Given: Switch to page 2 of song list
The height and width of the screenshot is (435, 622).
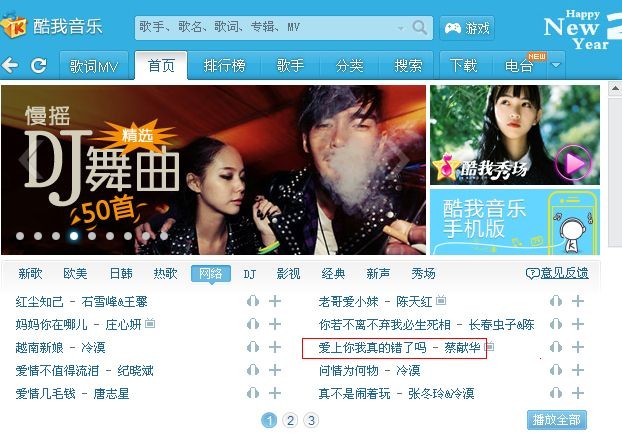Looking at the screenshot, I should click(290, 420).
